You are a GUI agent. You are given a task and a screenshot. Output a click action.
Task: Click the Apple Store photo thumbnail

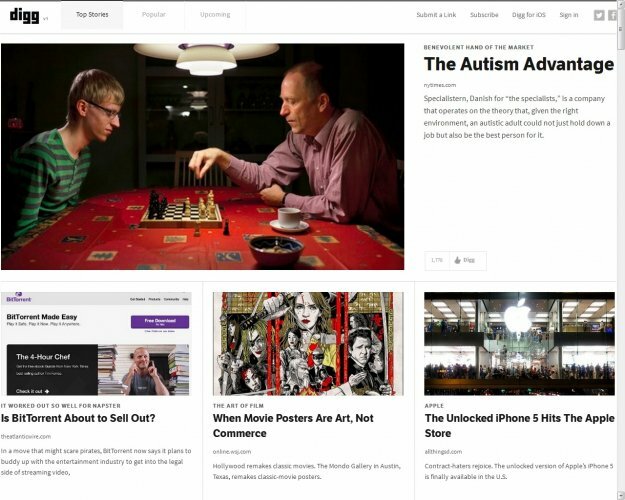click(519, 344)
